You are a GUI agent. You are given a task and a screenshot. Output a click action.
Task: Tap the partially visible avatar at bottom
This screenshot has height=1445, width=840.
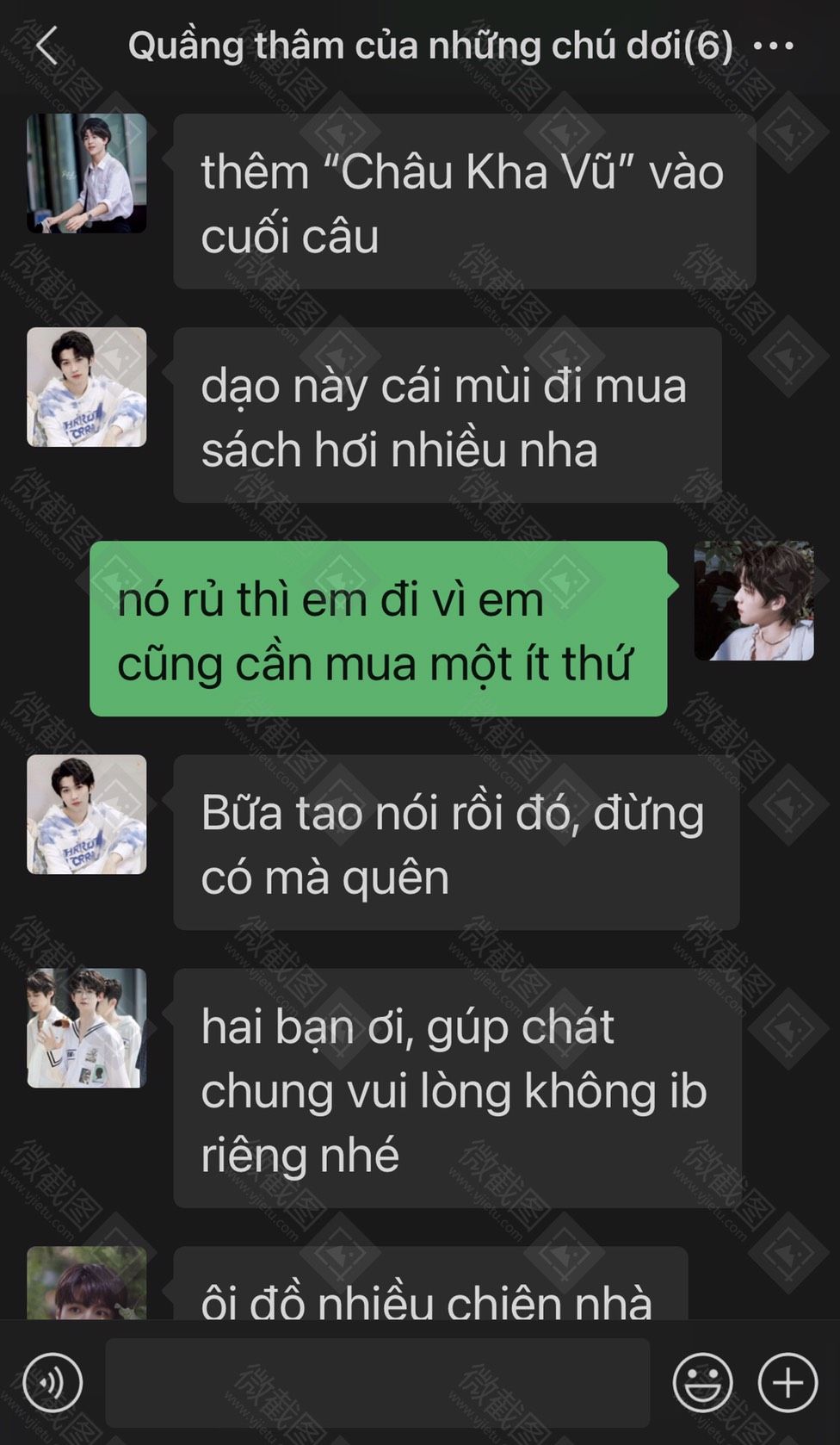click(86, 1282)
